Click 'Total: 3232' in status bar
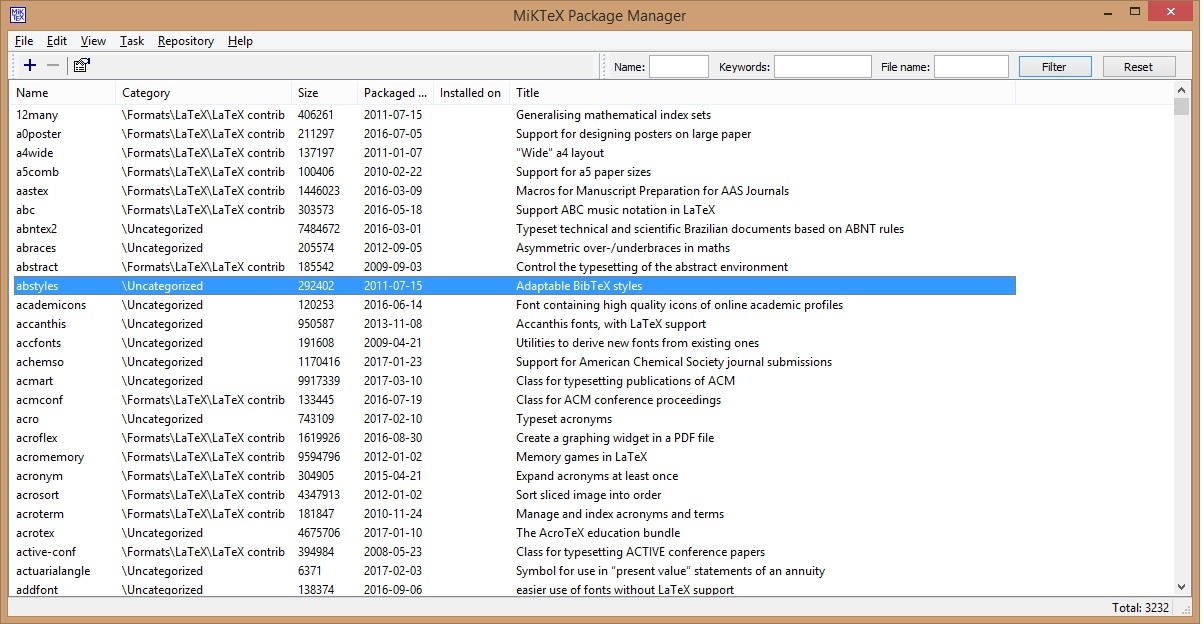 (1139, 608)
